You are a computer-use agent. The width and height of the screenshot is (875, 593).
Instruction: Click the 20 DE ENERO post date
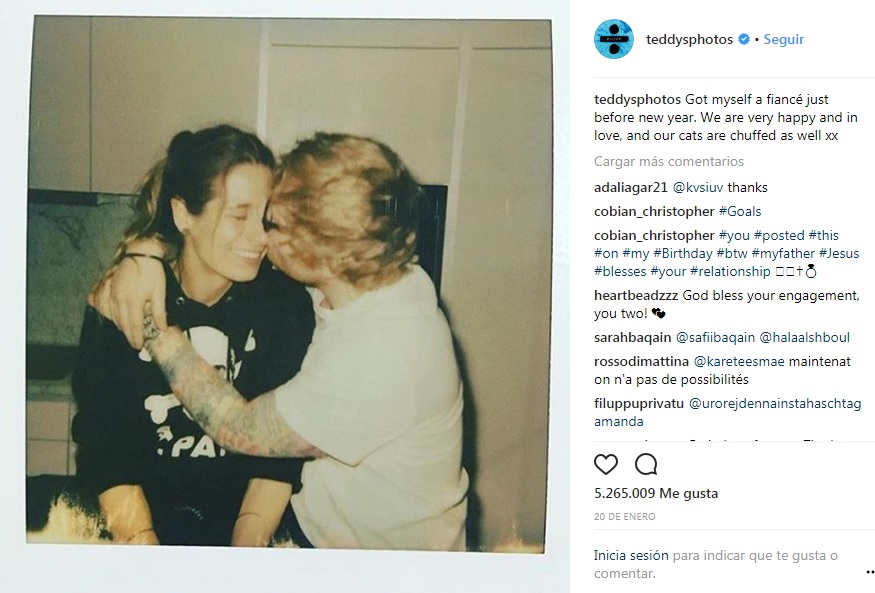click(x=624, y=517)
